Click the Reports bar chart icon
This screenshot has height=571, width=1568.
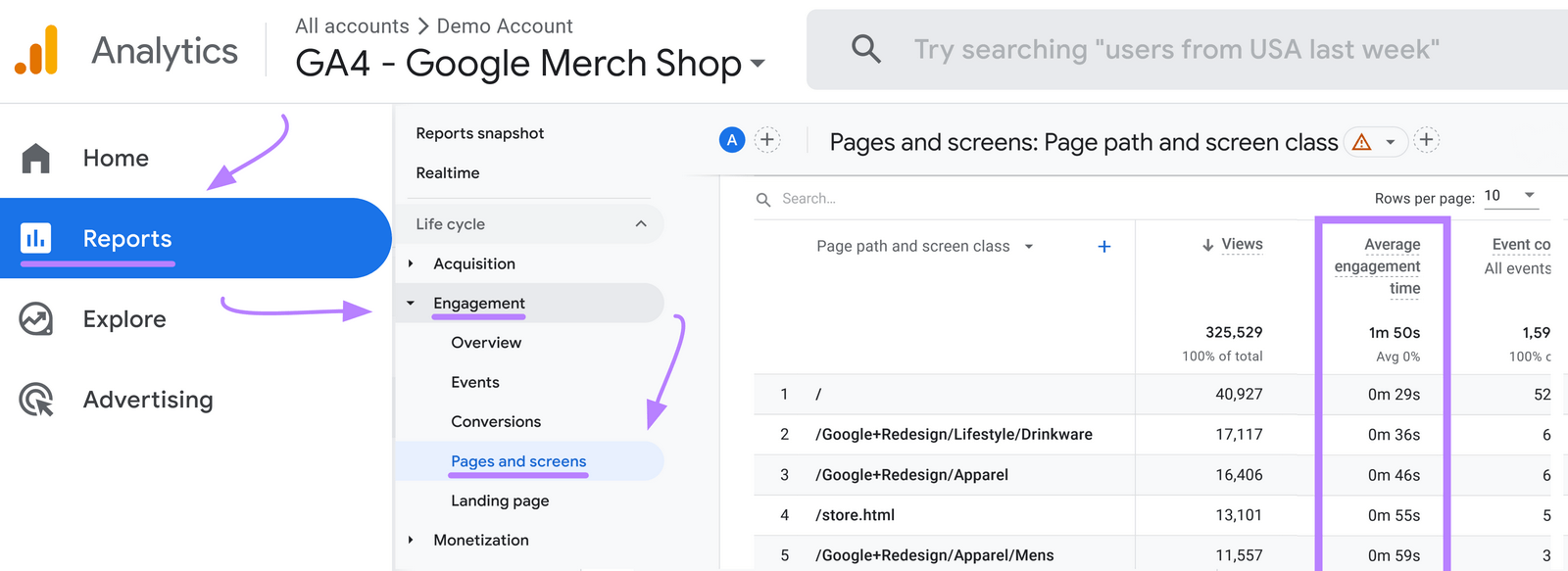pos(36,238)
